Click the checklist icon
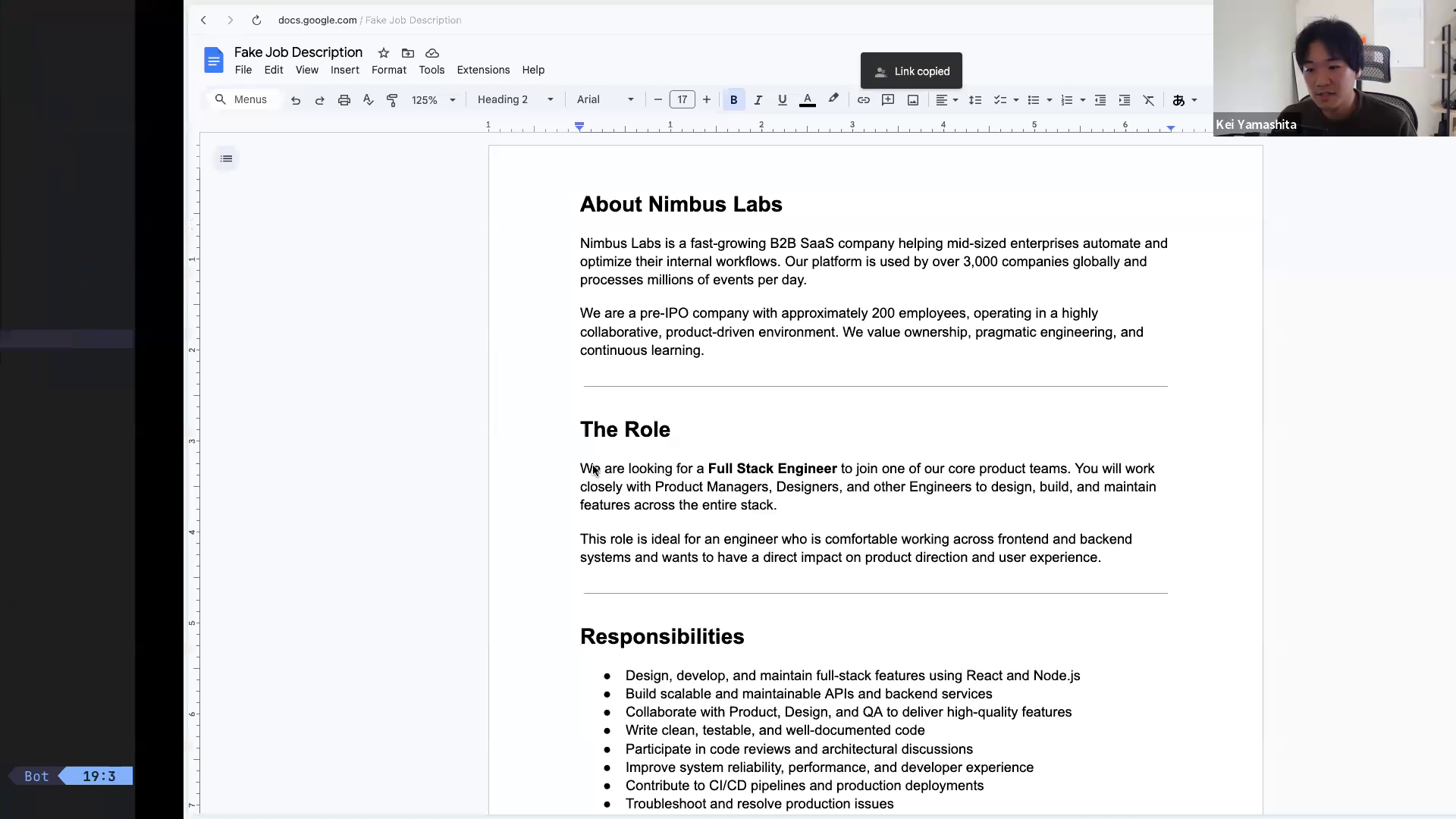Image resolution: width=1456 pixels, height=819 pixels. 1000,100
